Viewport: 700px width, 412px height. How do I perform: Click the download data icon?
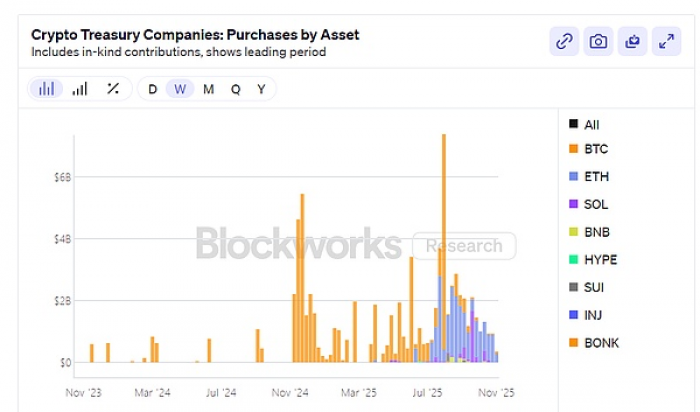tap(632, 41)
